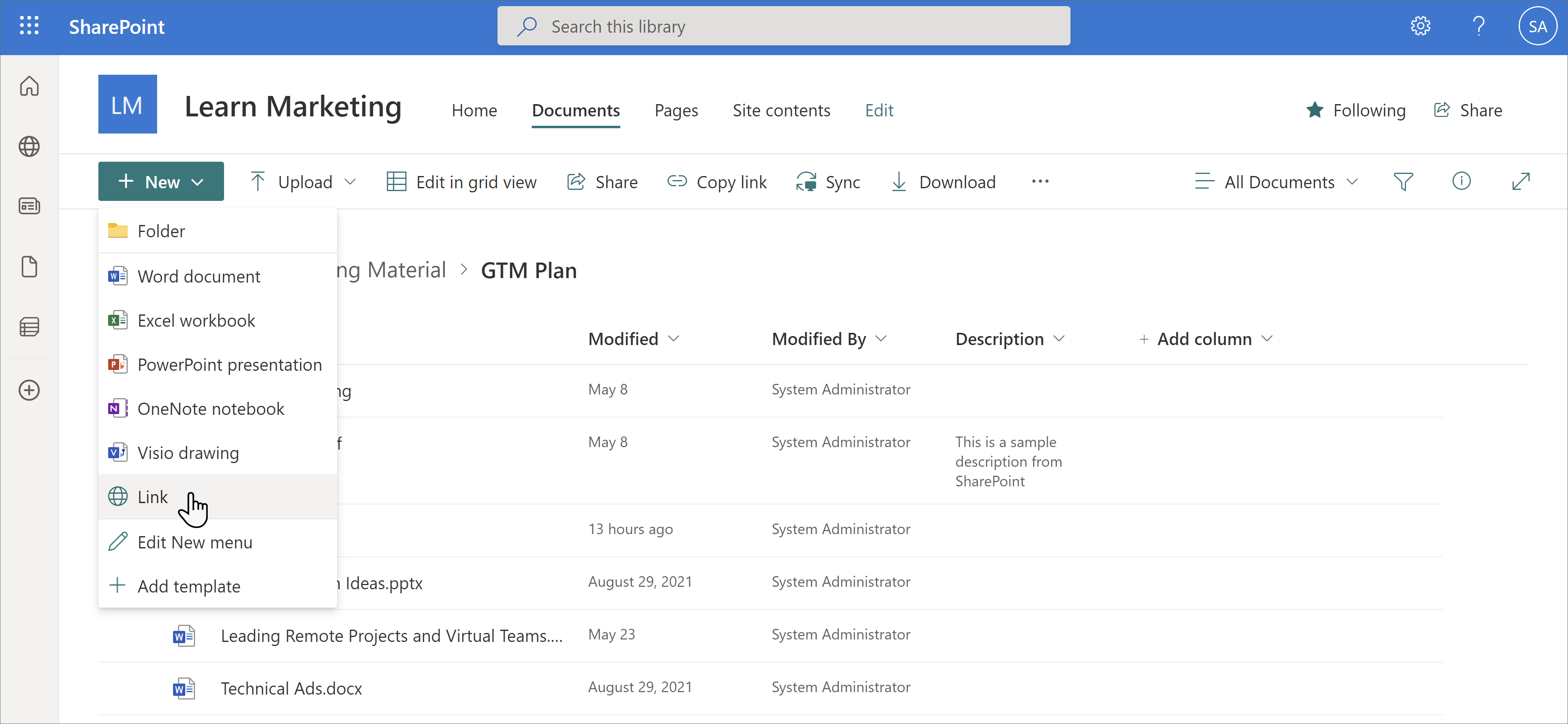1568x724 pixels.
Task: Open Technical Ads.docx file
Action: (x=291, y=688)
